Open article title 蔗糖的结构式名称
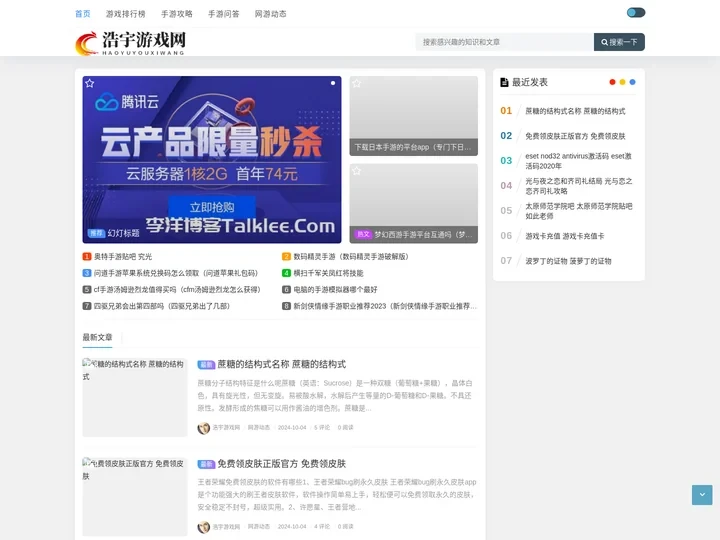Screen dimensions: 720x540 coord(281,364)
